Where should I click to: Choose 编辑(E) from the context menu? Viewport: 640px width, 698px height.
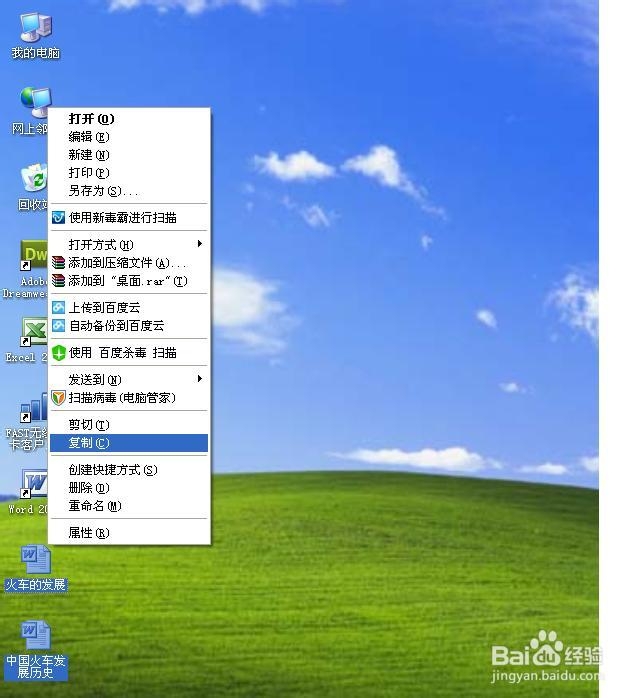click(129, 137)
